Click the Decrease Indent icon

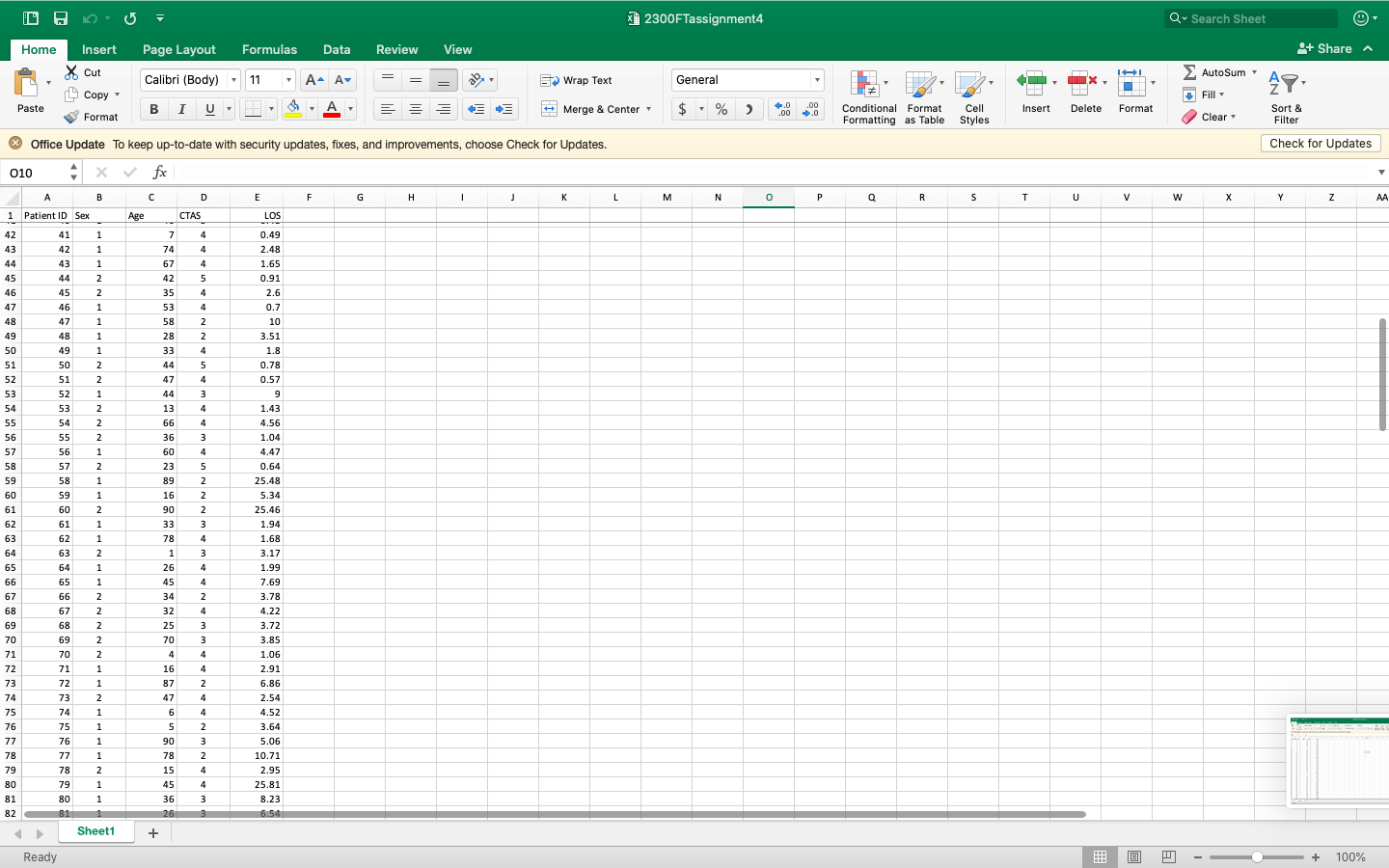pos(476,109)
